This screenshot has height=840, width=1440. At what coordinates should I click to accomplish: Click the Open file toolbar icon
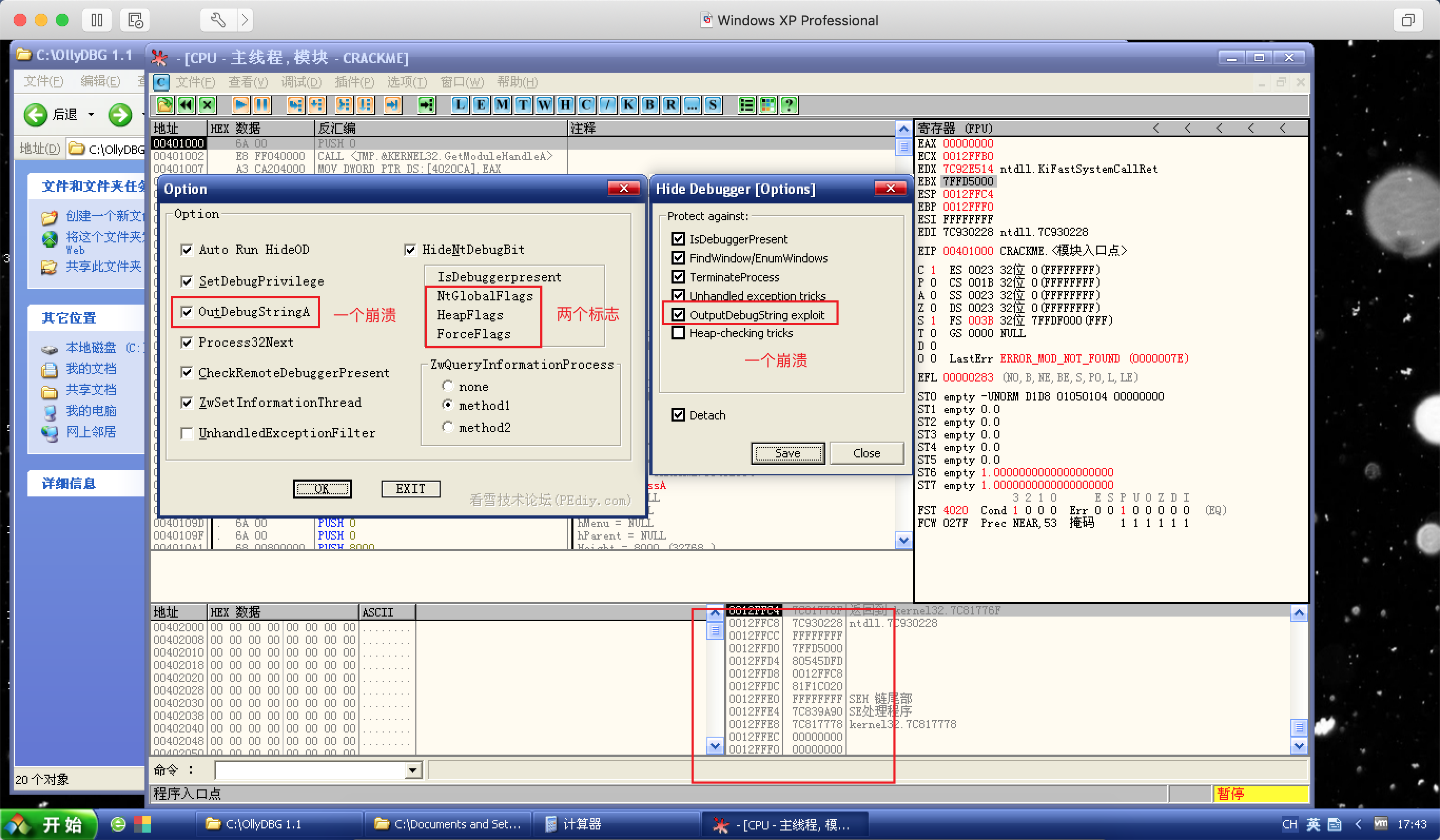(x=164, y=104)
